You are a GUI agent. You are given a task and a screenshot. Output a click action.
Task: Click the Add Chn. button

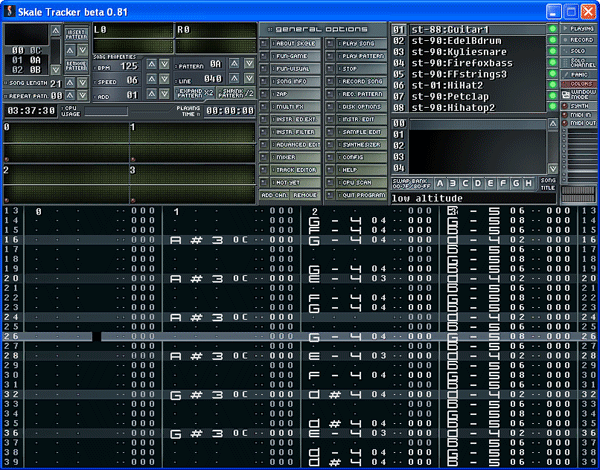274,195
